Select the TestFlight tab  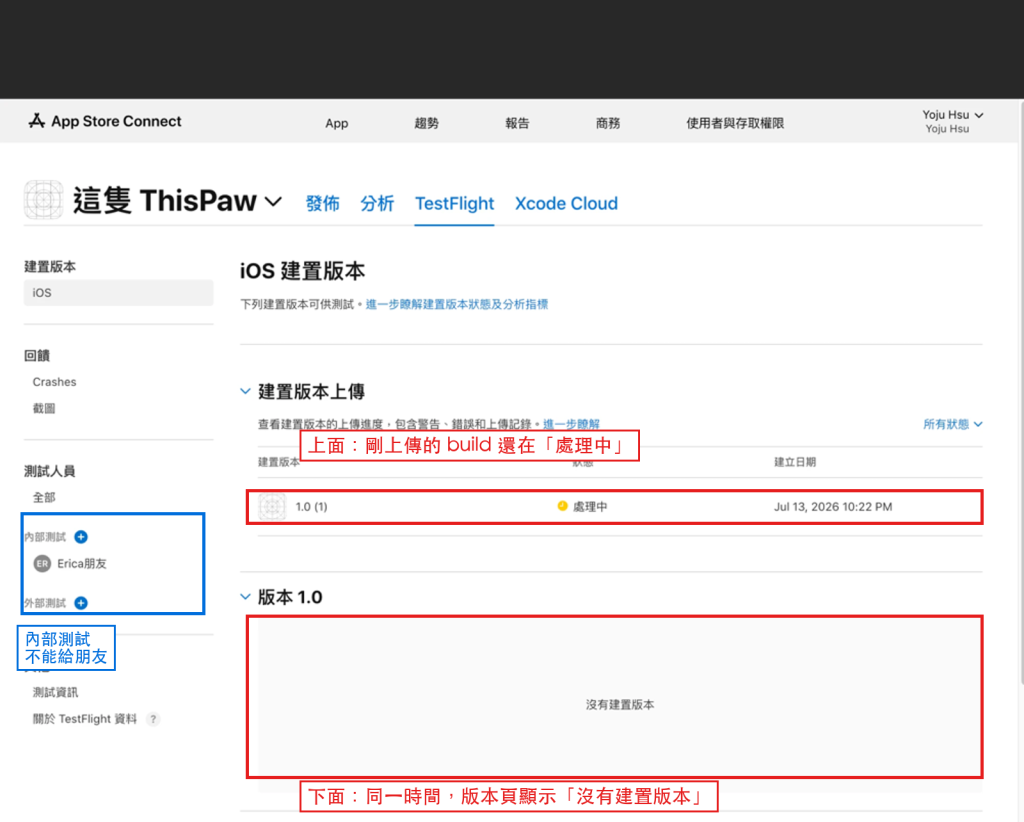click(455, 204)
